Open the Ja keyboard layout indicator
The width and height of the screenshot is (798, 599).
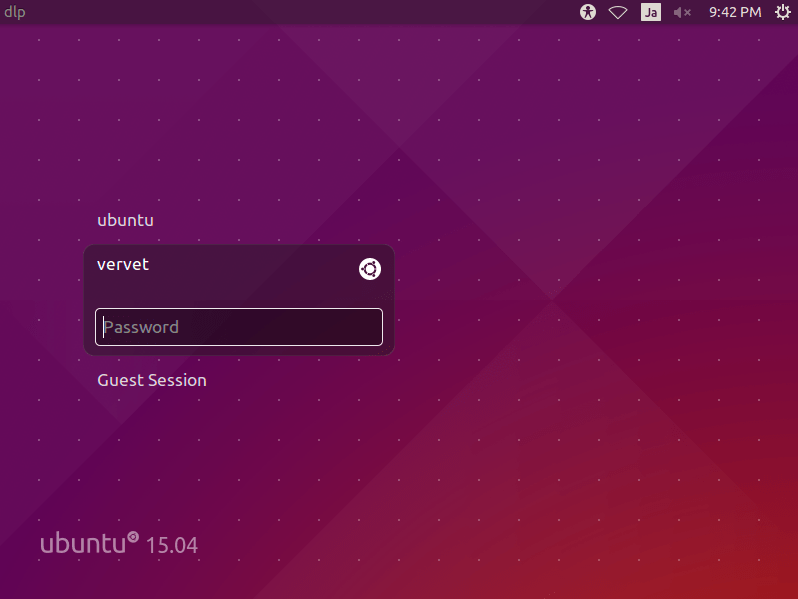pyautogui.click(x=651, y=12)
